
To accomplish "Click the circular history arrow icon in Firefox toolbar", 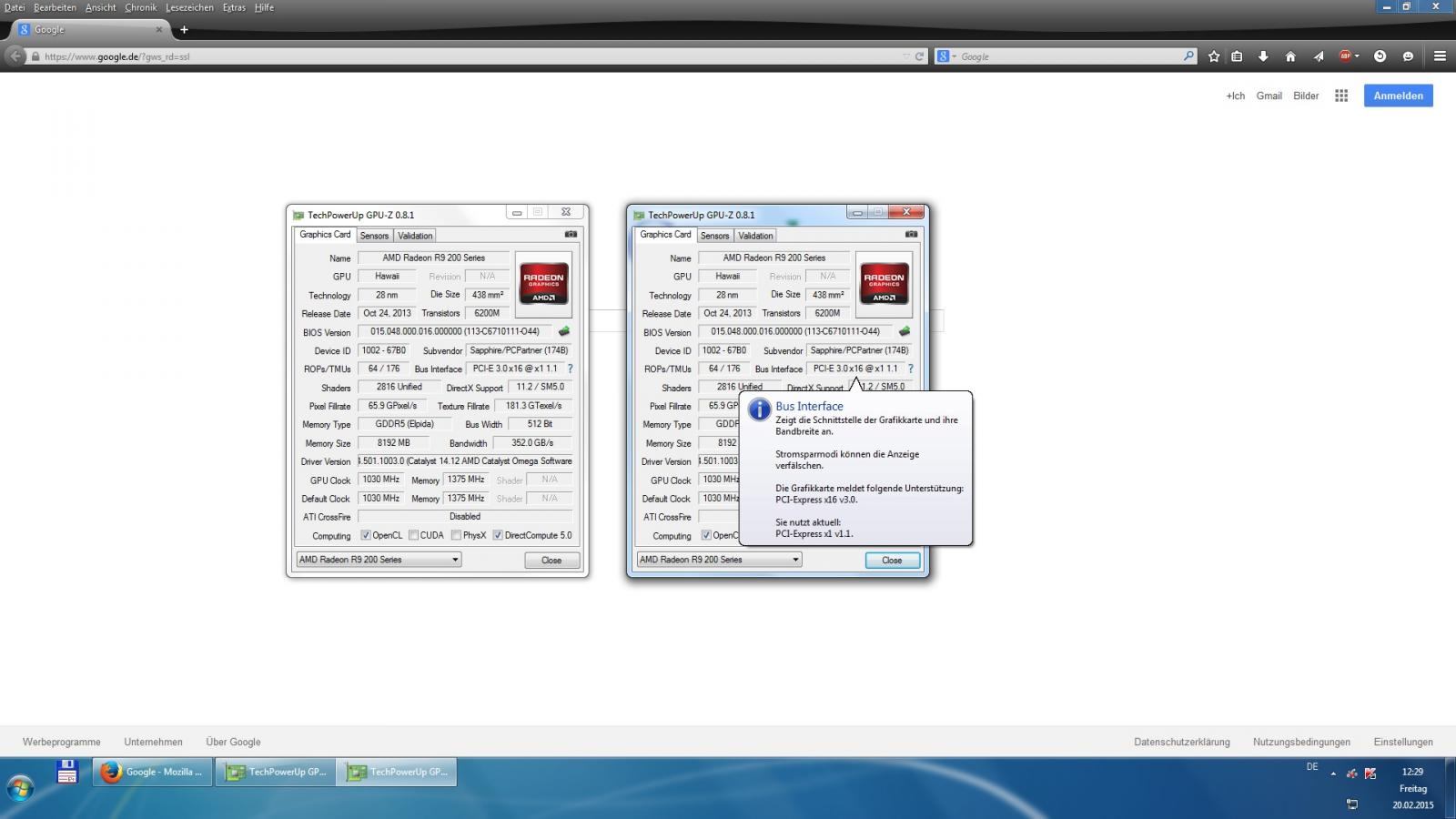I will (x=1380, y=56).
